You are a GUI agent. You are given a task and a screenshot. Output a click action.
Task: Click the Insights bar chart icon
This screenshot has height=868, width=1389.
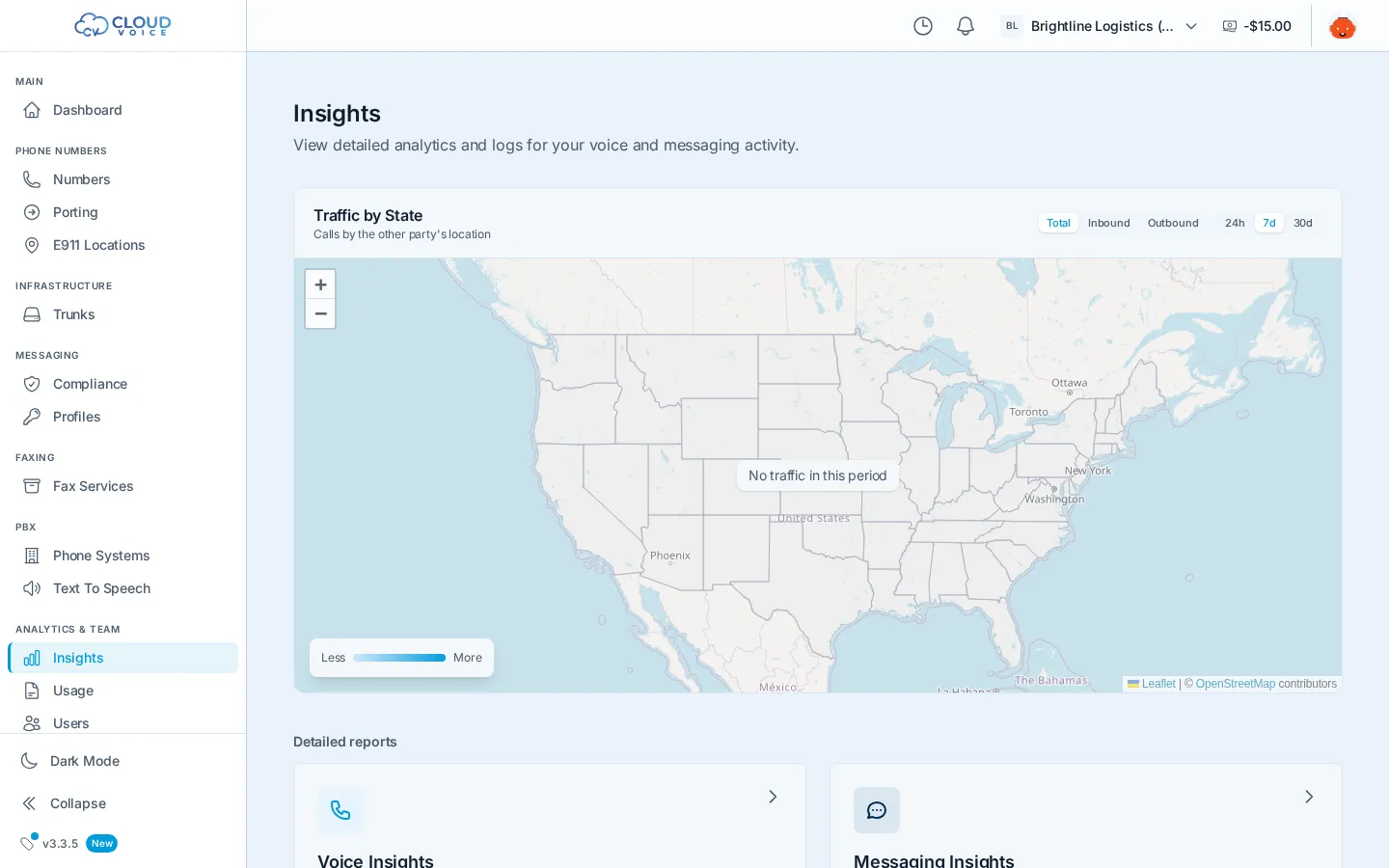pos(32,658)
